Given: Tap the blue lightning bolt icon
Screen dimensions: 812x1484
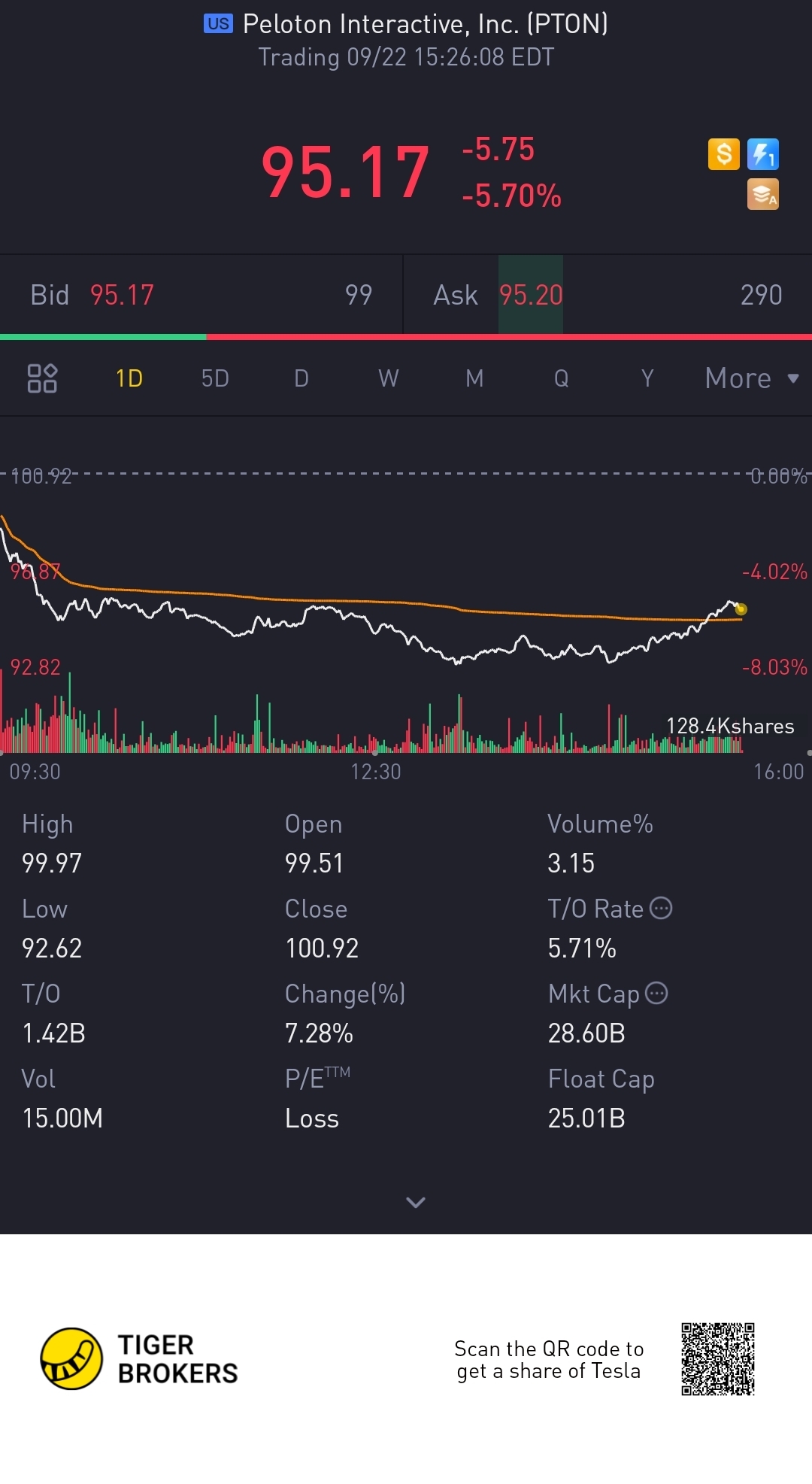Looking at the screenshot, I should click(x=763, y=154).
